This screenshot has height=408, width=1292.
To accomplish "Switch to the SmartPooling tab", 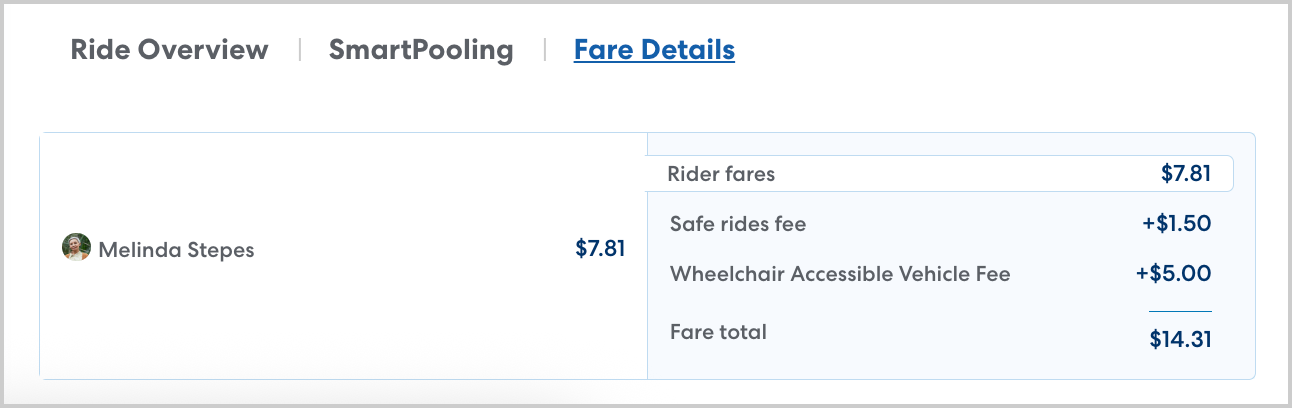I will (x=421, y=50).
